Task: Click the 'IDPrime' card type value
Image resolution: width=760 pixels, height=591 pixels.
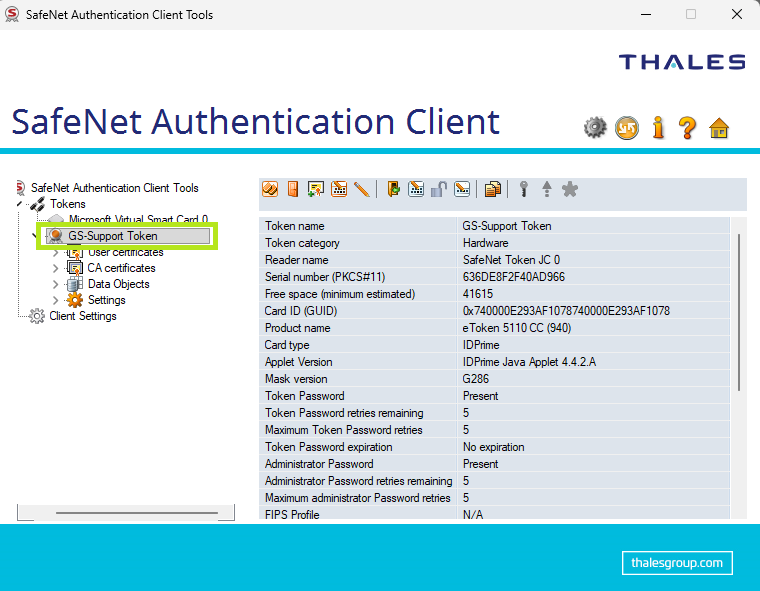Action: (481, 345)
